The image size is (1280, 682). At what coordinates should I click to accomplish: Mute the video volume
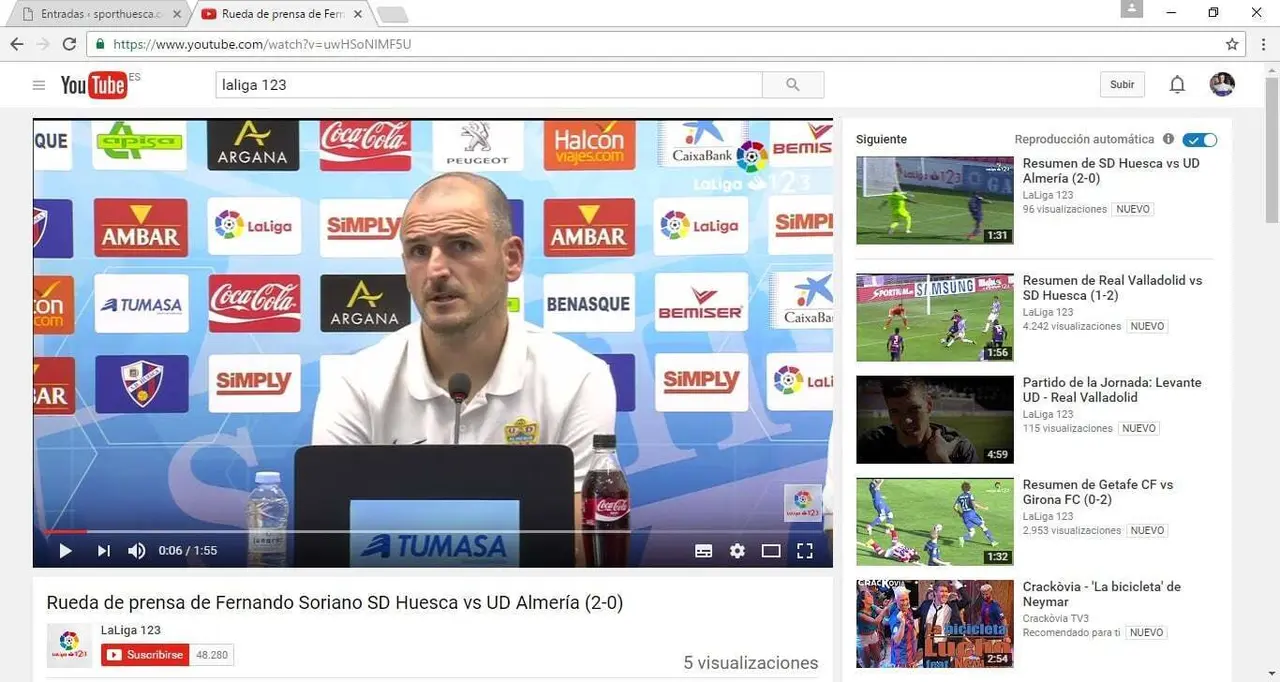pyautogui.click(x=137, y=550)
